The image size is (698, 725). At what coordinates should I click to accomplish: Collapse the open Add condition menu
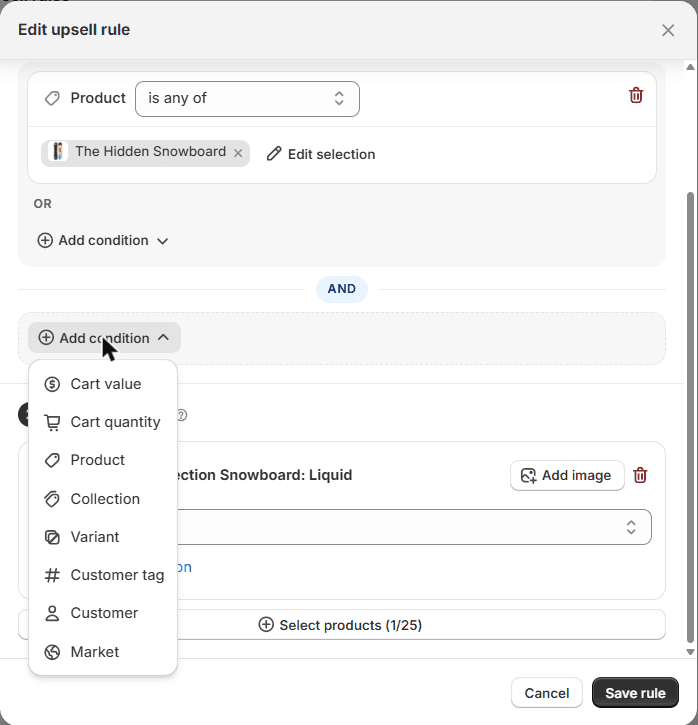click(x=104, y=338)
